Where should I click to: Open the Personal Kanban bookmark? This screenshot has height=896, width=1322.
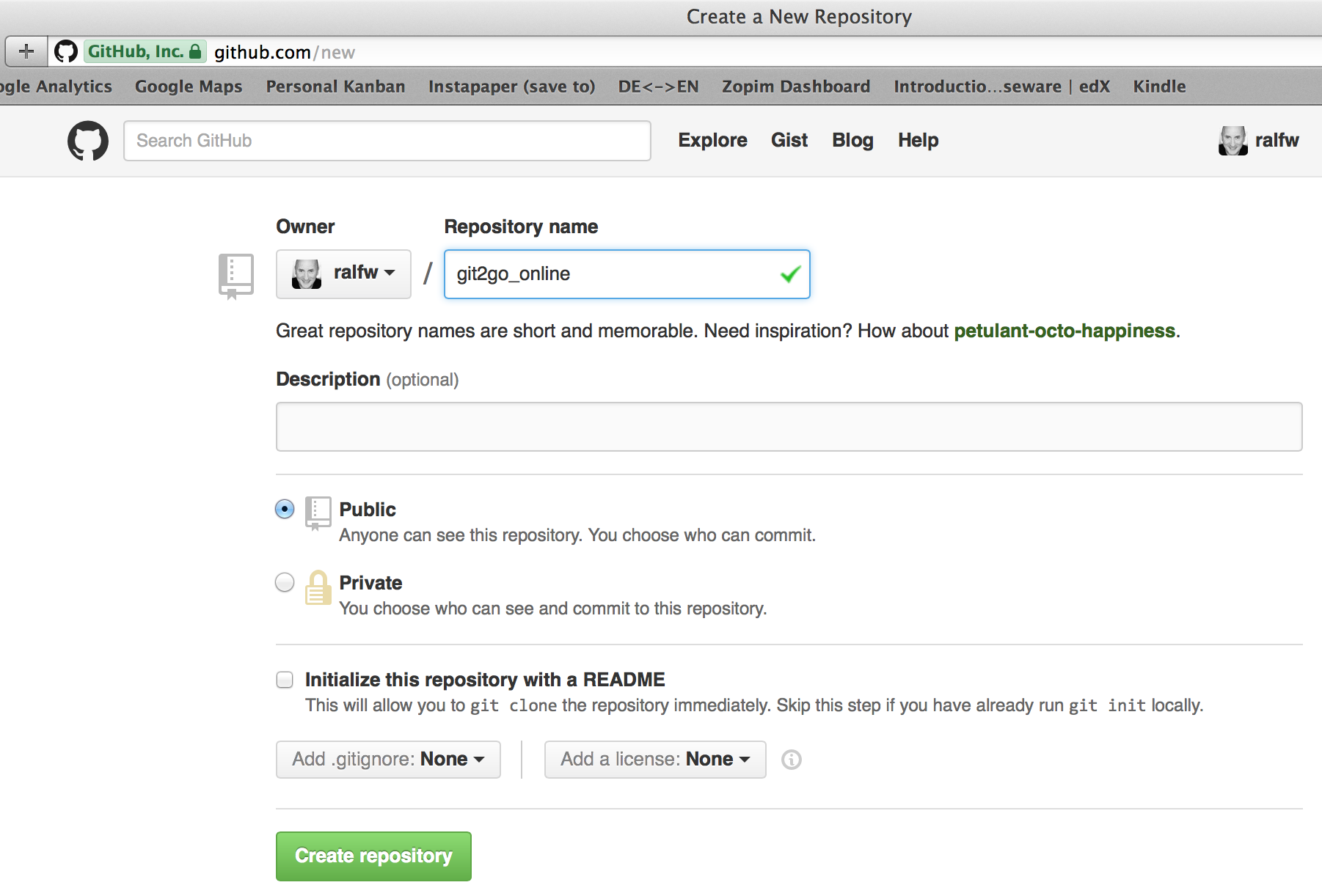(335, 87)
